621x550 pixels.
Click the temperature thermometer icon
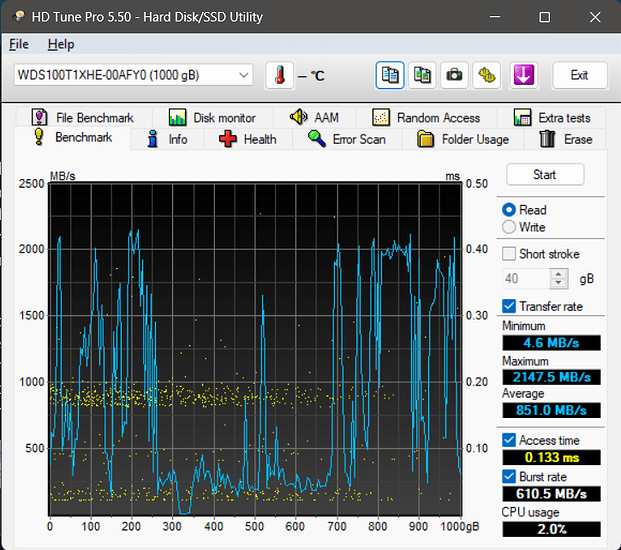pos(280,75)
